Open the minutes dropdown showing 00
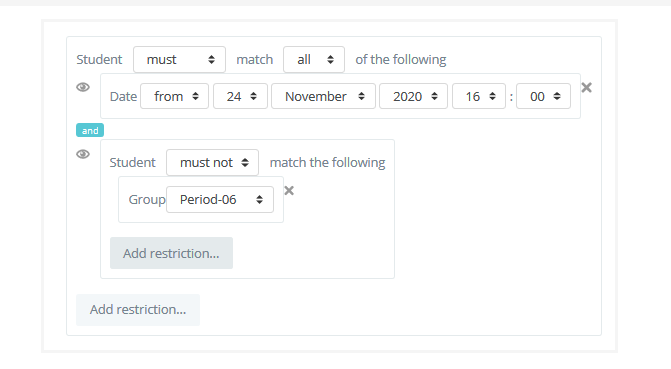The width and height of the screenshot is (671, 369). (x=543, y=96)
